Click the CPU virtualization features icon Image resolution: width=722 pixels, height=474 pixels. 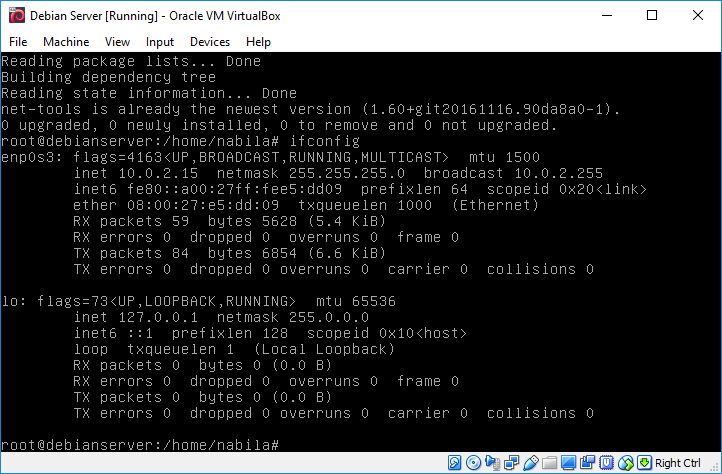[606, 462]
